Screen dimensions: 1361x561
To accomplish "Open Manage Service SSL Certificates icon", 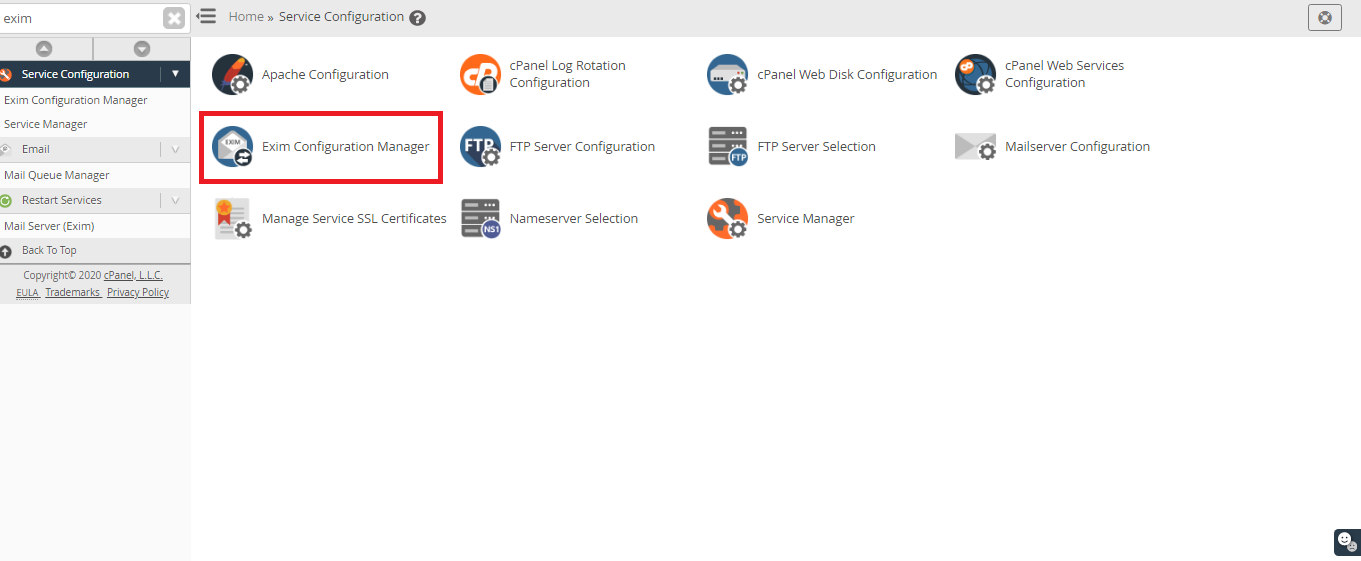I will pyautogui.click(x=233, y=219).
